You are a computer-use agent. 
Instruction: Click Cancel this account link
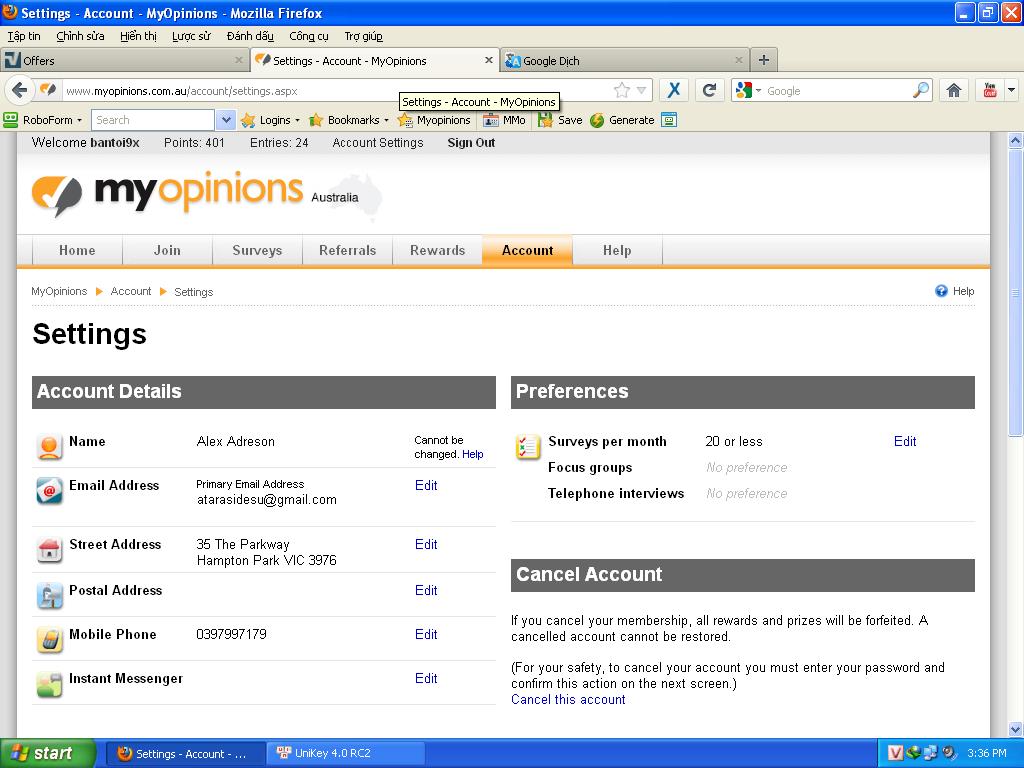[568, 699]
